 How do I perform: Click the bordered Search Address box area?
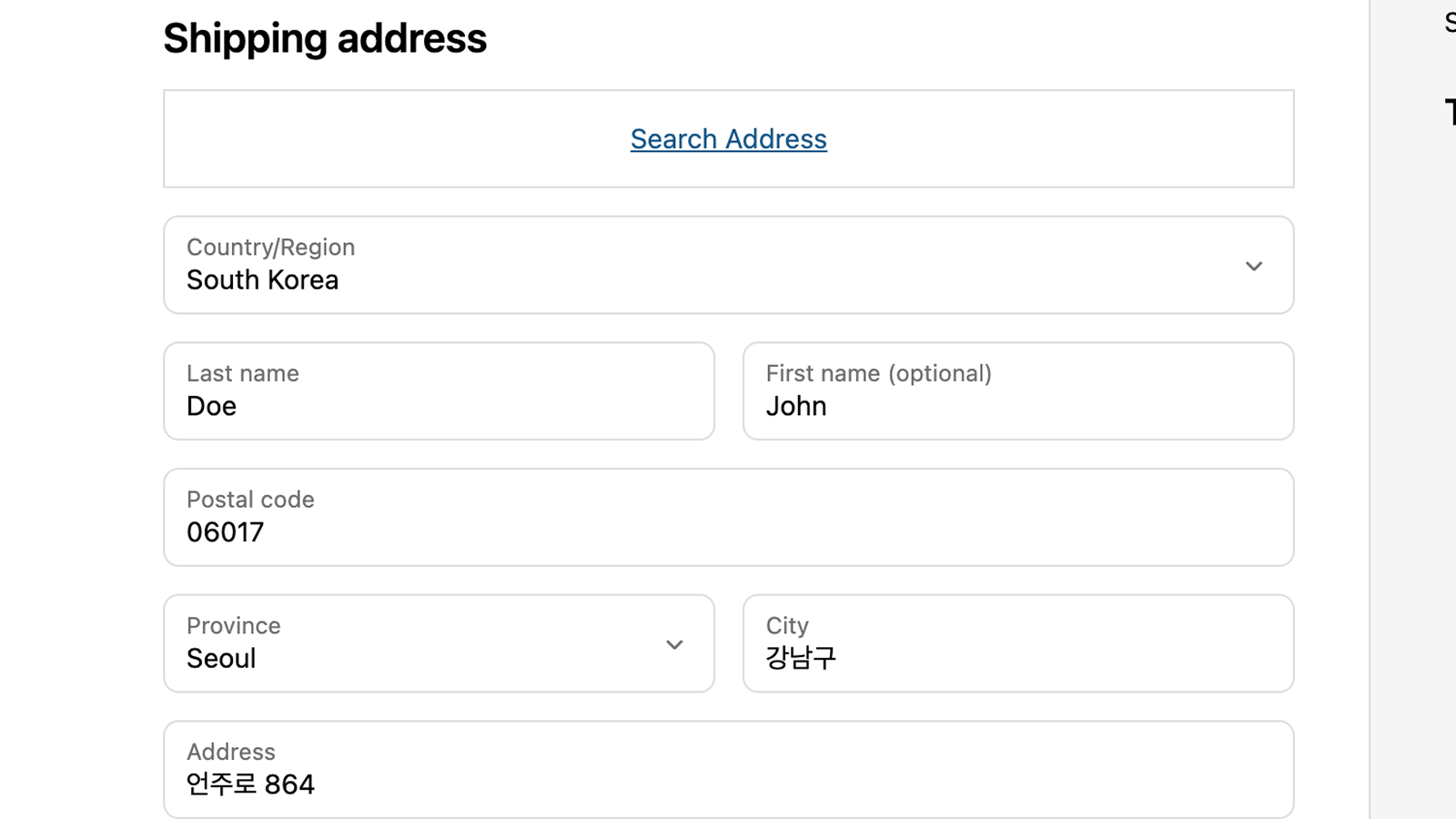click(729, 138)
